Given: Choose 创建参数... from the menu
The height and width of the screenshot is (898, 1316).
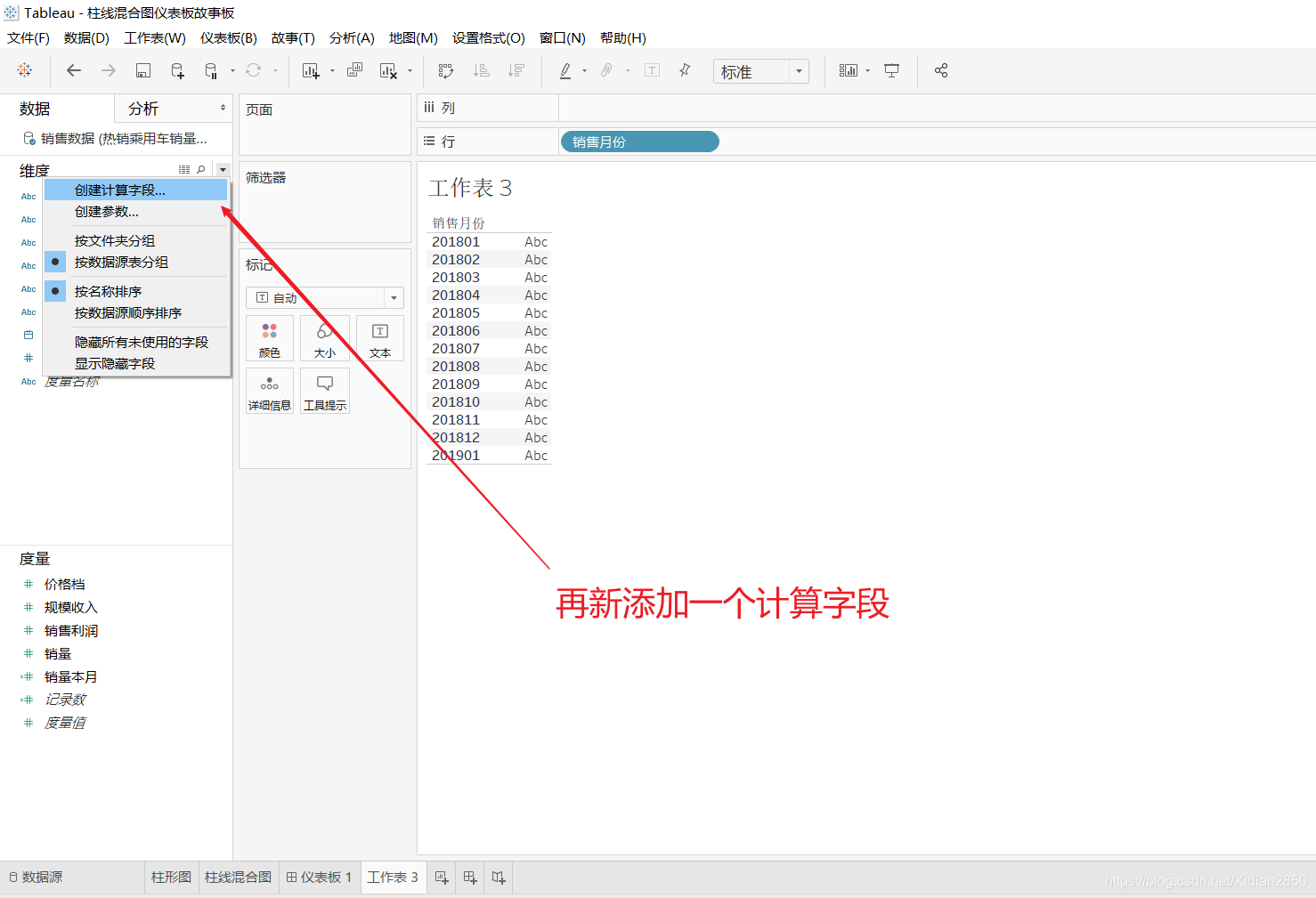Looking at the screenshot, I should point(136,212).
